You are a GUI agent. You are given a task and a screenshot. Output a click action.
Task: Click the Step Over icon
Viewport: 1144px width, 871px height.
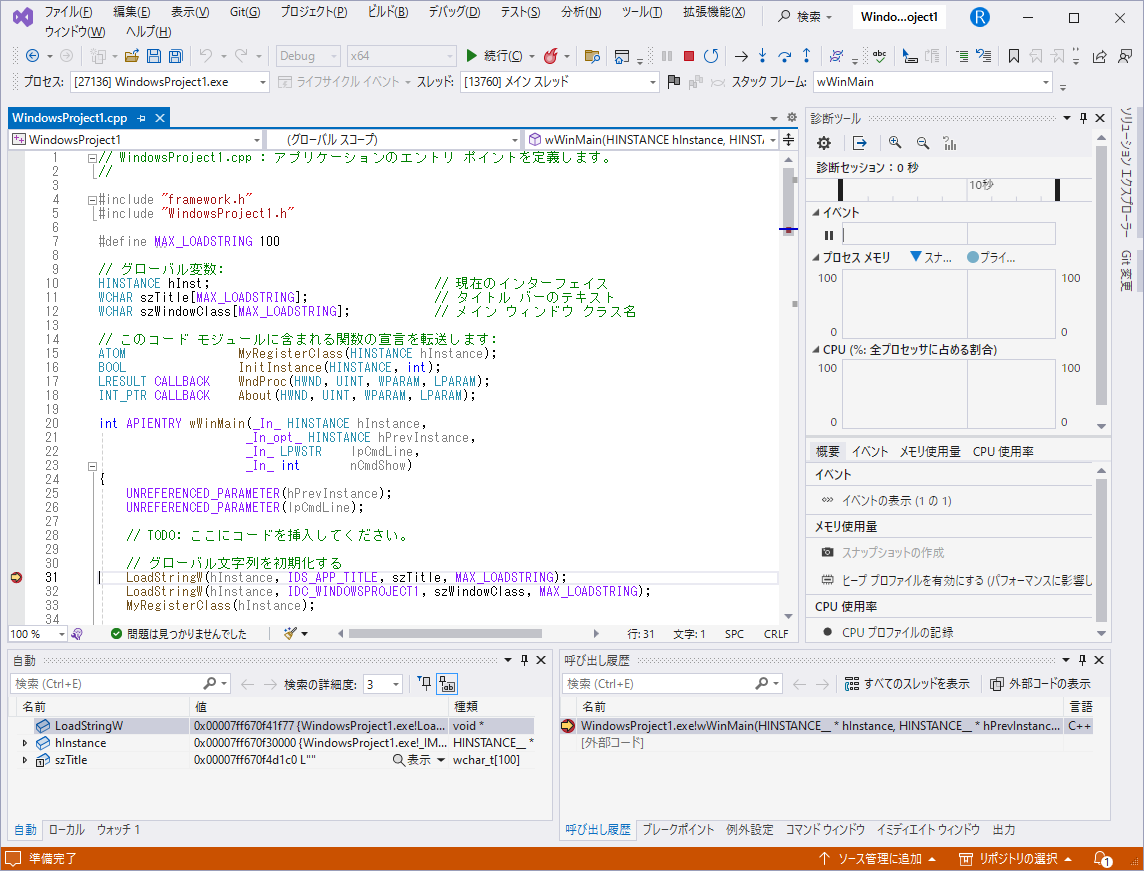(x=785, y=55)
